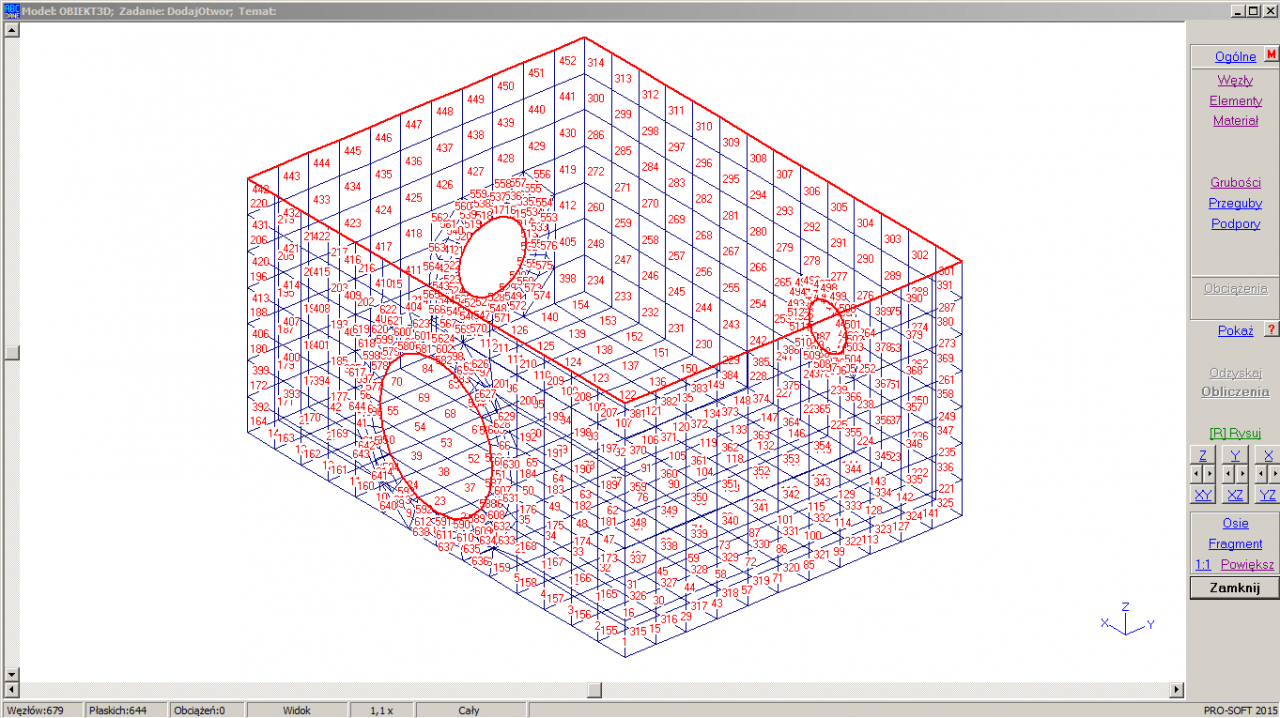
Task: Toggle Osie axes display
Action: tap(1235, 523)
